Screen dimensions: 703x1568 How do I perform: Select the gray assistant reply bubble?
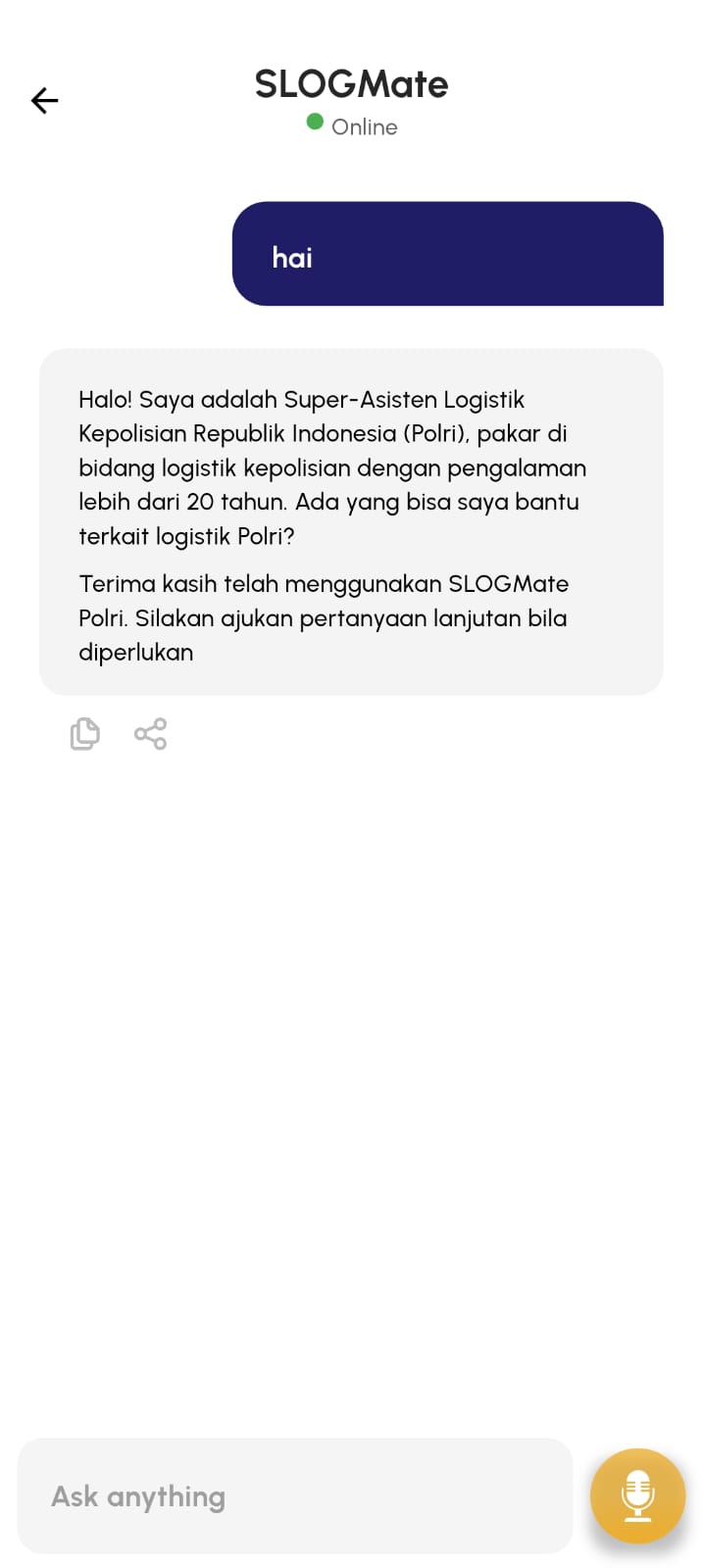351,521
